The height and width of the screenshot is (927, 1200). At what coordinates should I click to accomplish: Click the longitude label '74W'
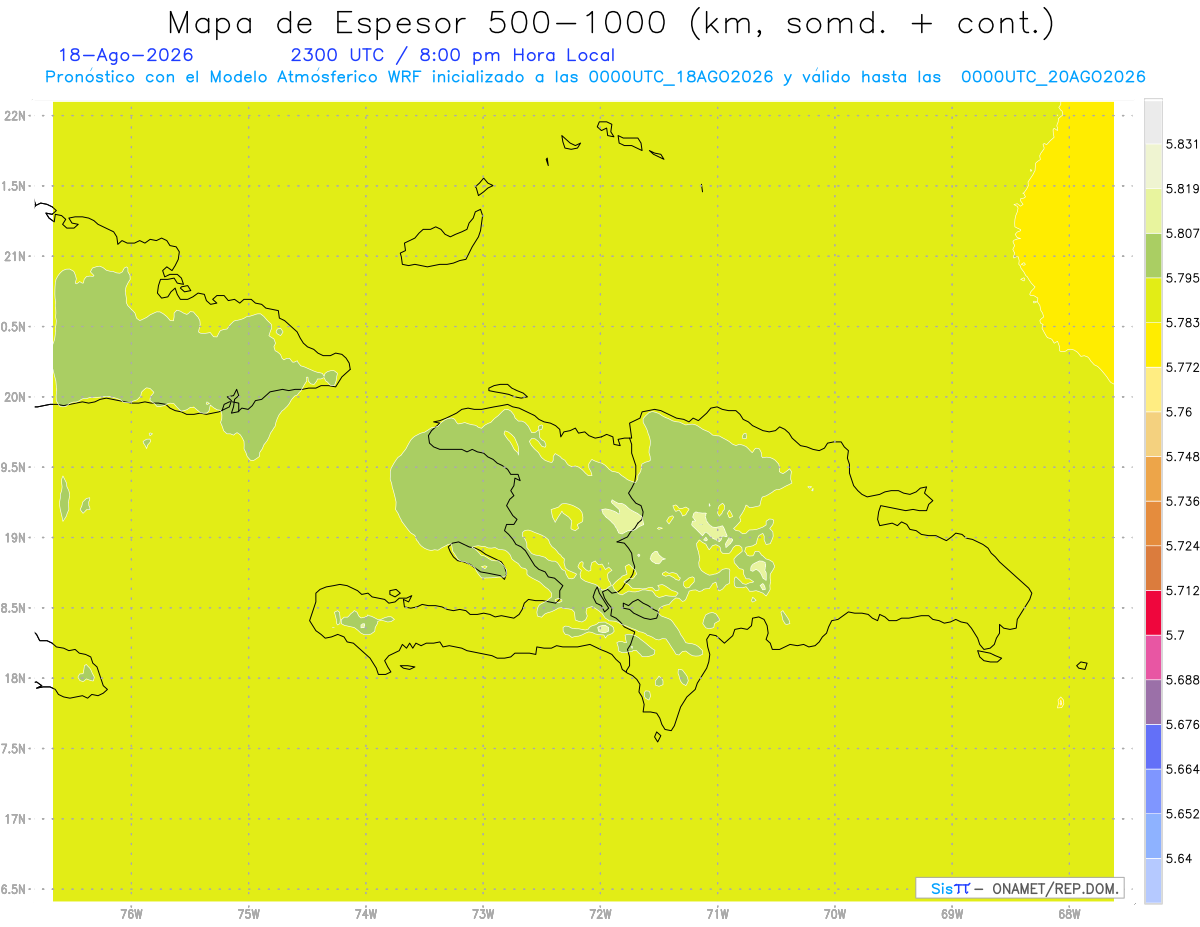(x=366, y=914)
